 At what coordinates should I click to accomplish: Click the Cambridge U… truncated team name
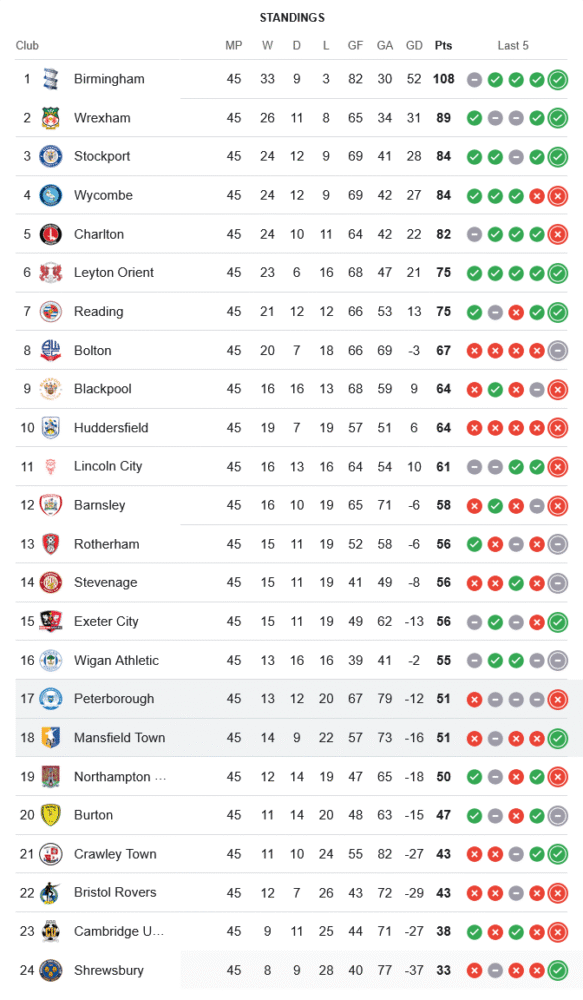[x=119, y=931]
